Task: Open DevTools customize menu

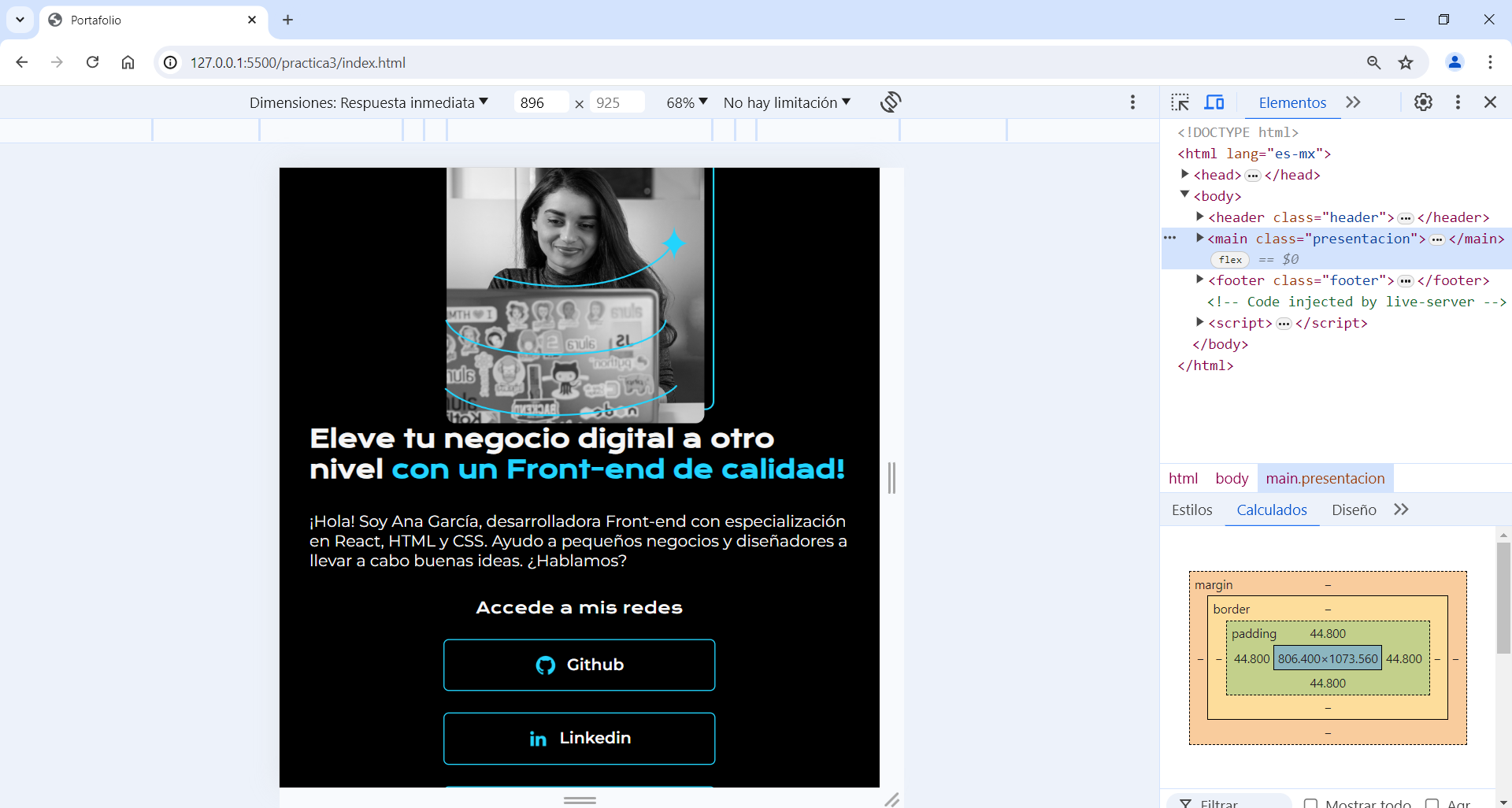Action: coord(1458,102)
